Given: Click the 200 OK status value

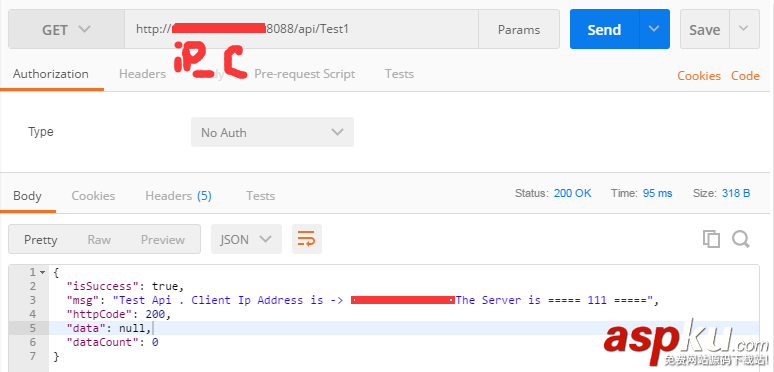Looking at the screenshot, I should pos(573,193).
